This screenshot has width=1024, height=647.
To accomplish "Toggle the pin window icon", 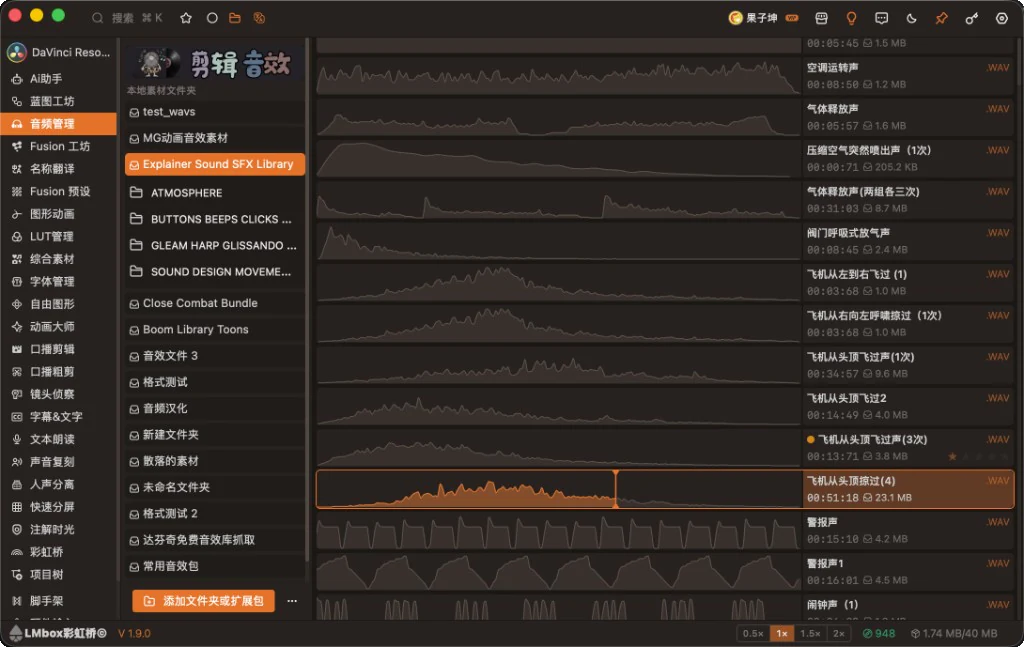I will click(942, 18).
